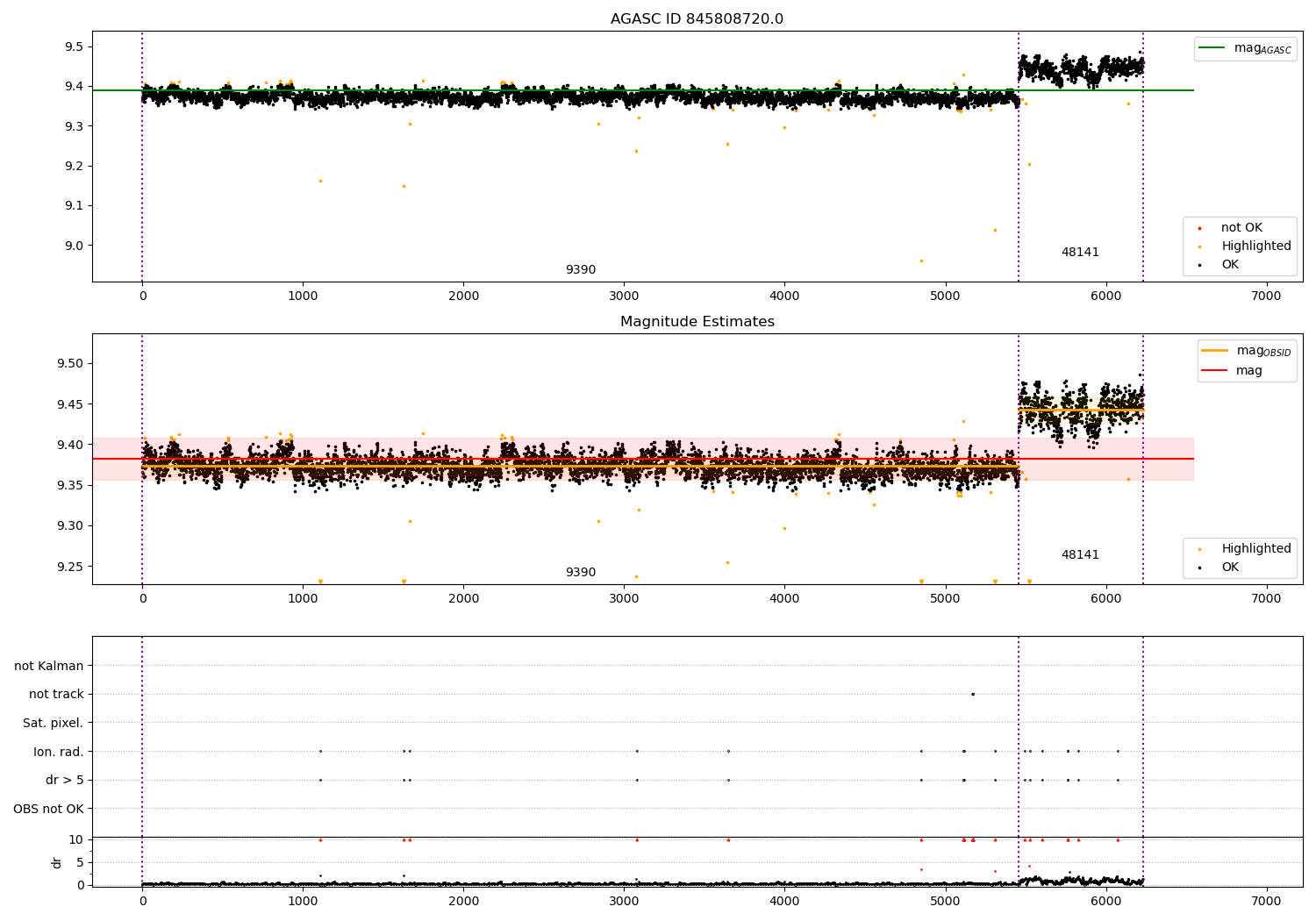Select 'Highlighted' legend entry in top panel
Screen dimensions: 1316x921
pos(1255,246)
